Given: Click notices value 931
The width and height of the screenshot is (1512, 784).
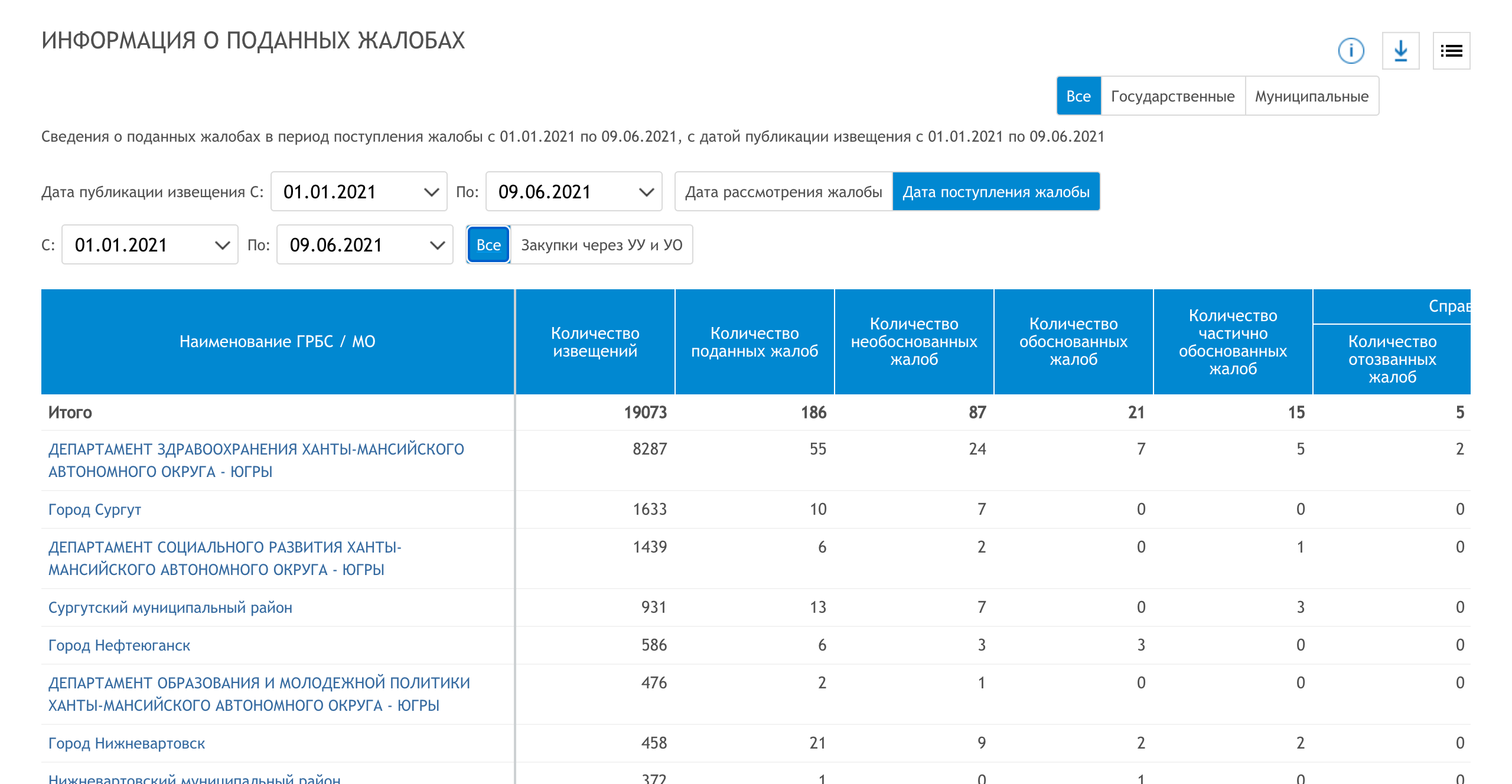Looking at the screenshot, I should 654,607.
